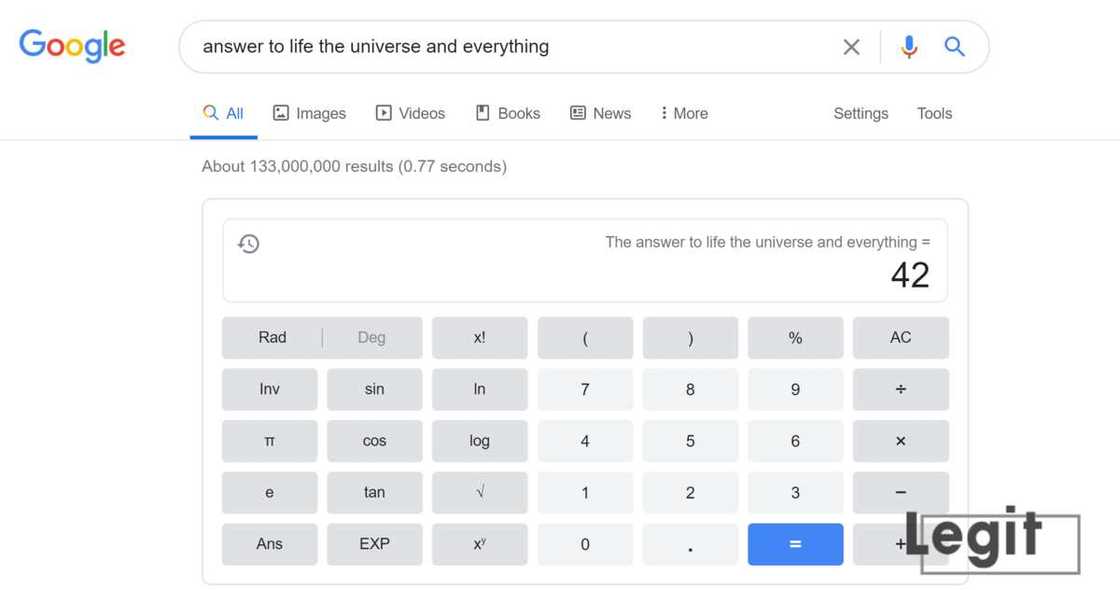Switch to the Videos tab
1120x590 pixels.
[x=410, y=113]
